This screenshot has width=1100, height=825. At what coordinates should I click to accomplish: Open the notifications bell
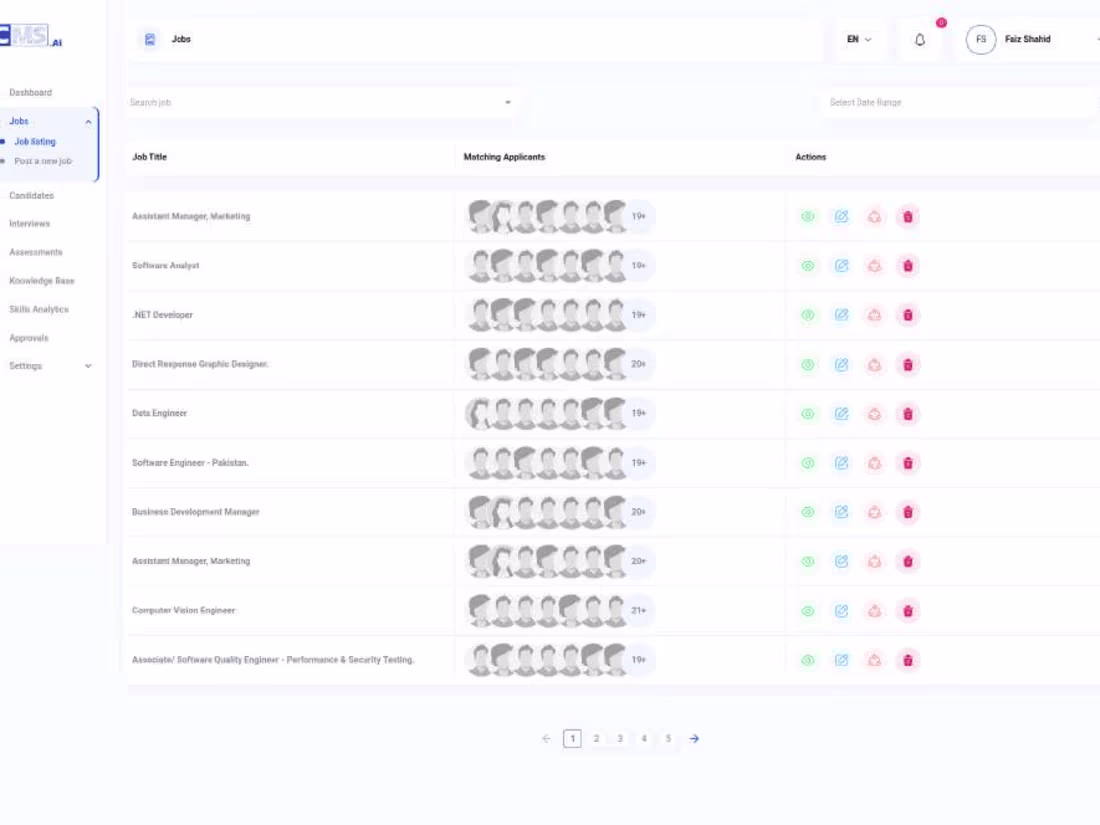pos(920,40)
